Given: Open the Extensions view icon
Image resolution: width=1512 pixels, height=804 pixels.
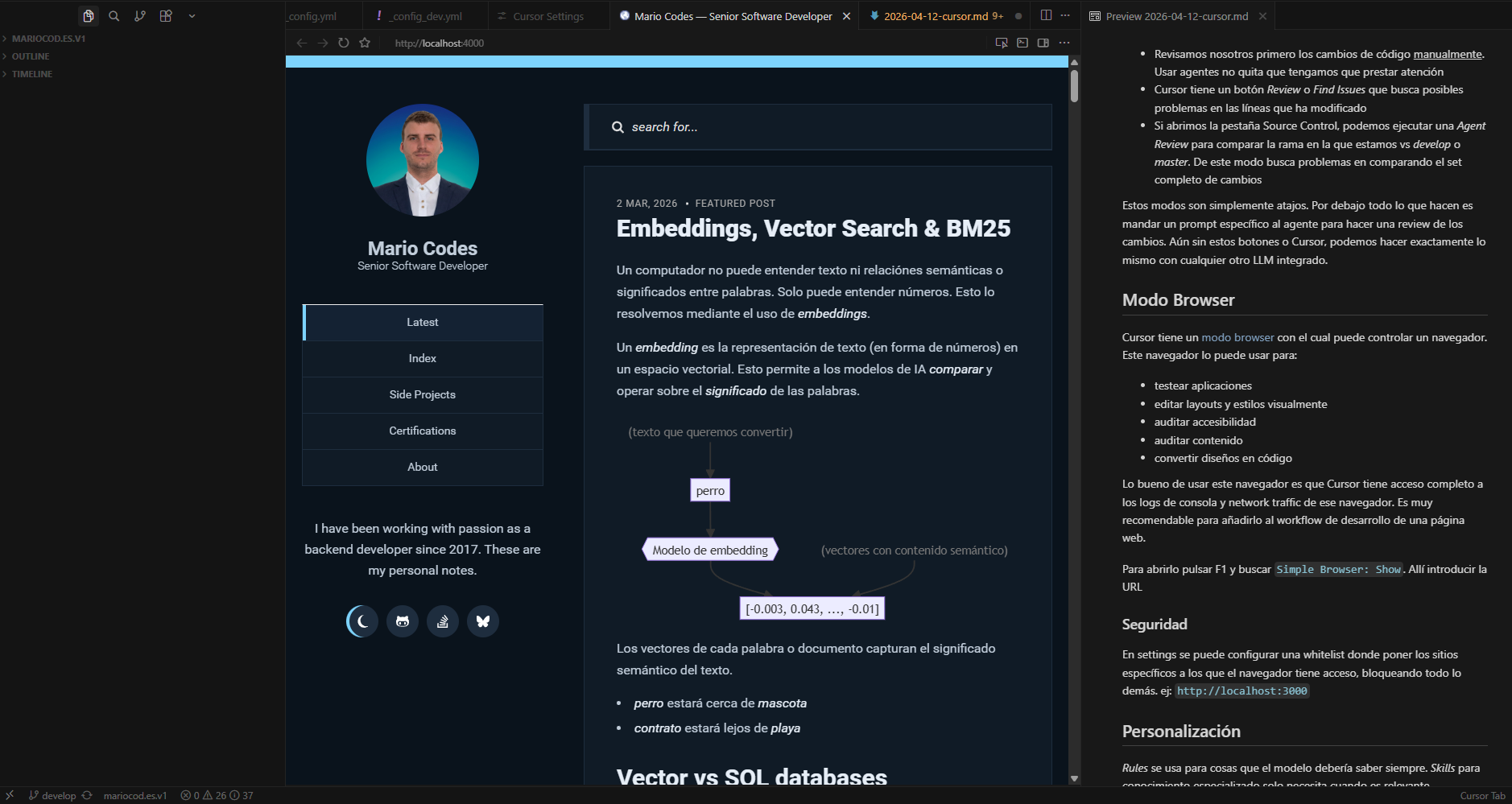Looking at the screenshot, I should click(x=166, y=16).
